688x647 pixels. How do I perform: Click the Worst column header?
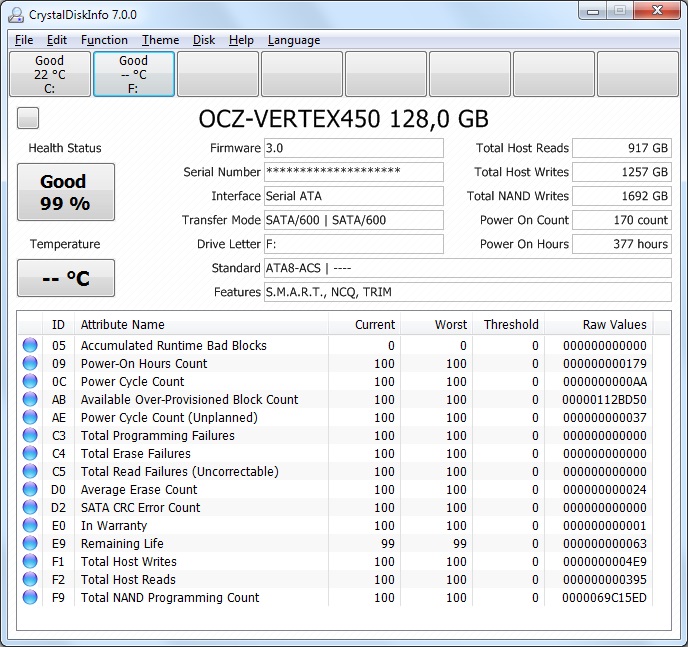pos(437,325)
